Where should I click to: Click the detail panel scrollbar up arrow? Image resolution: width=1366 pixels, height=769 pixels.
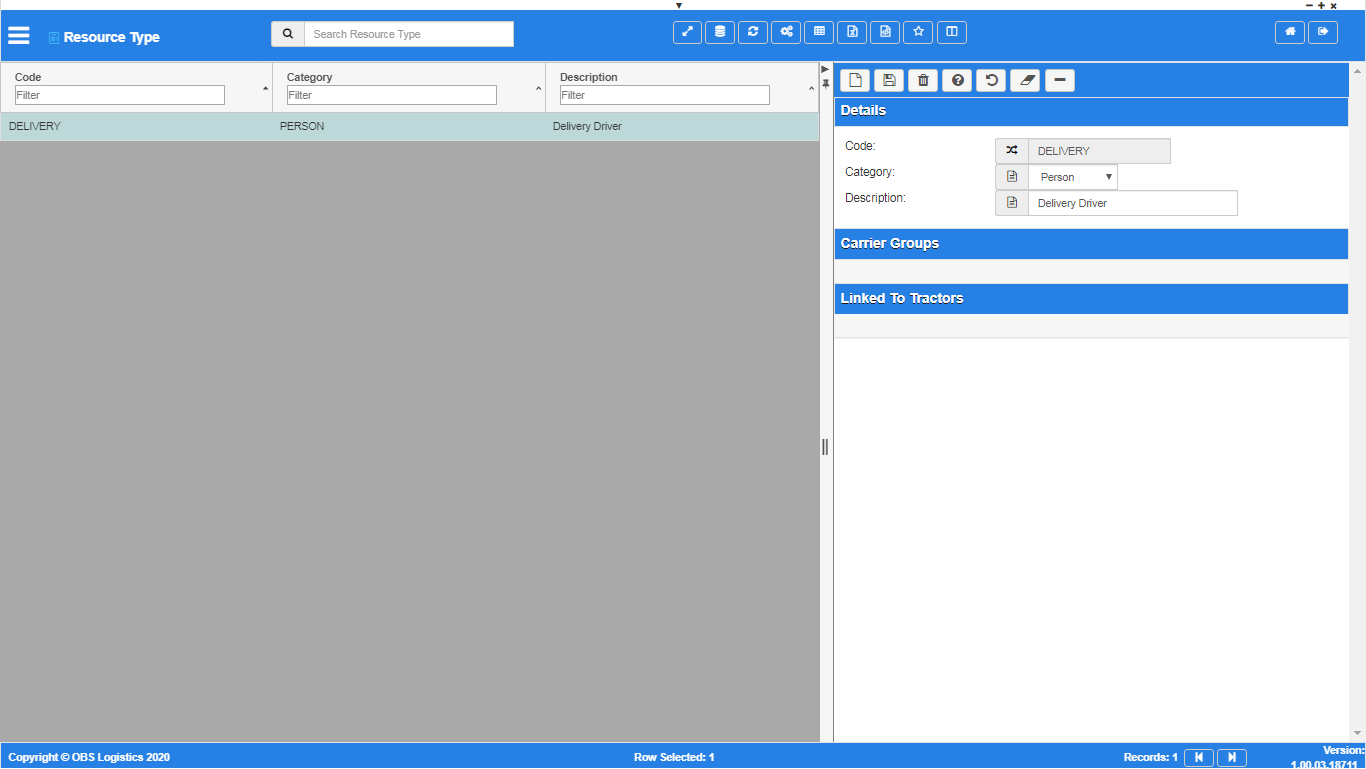coord(1357,70)
